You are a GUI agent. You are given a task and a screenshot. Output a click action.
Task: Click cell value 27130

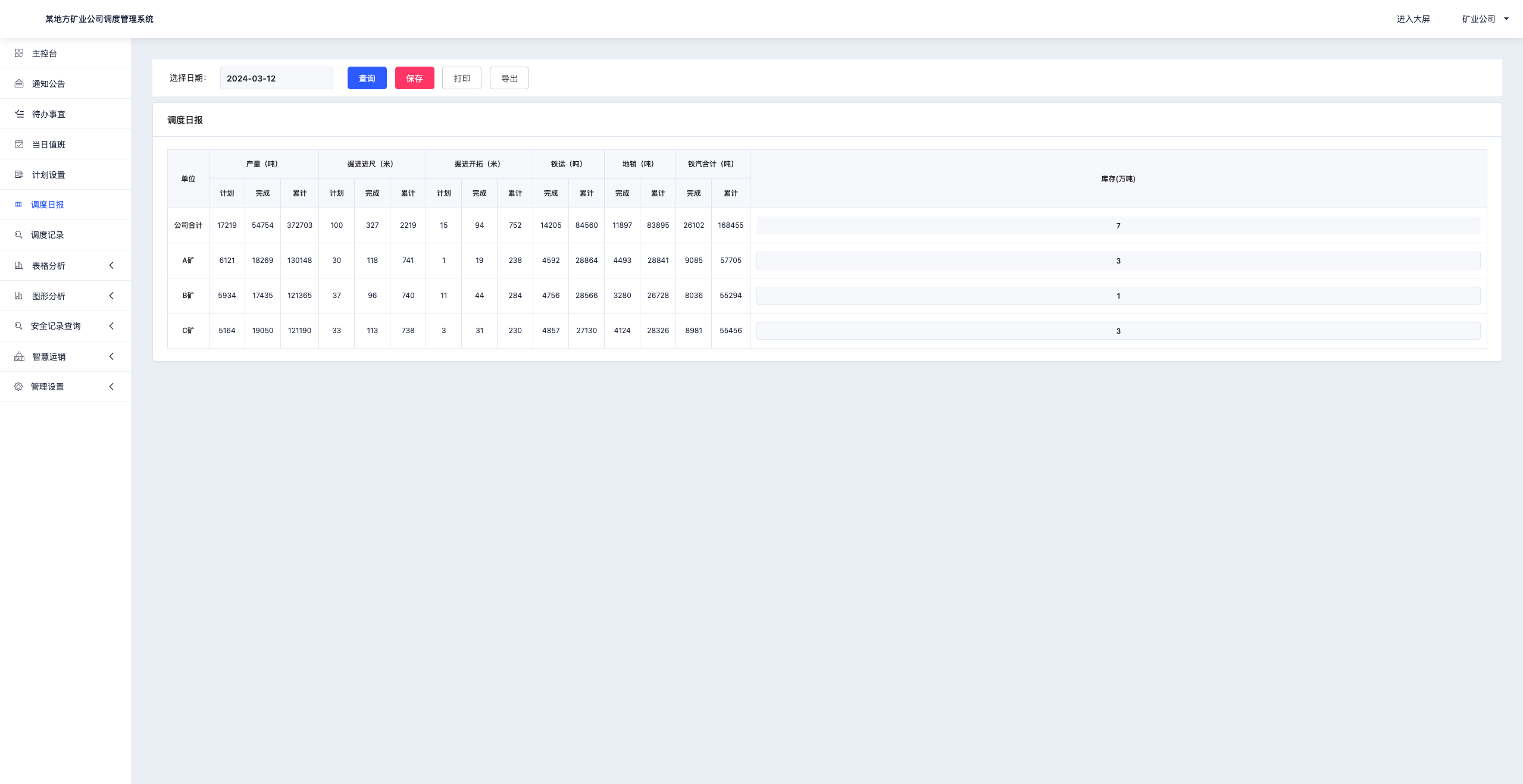(586, 331)
